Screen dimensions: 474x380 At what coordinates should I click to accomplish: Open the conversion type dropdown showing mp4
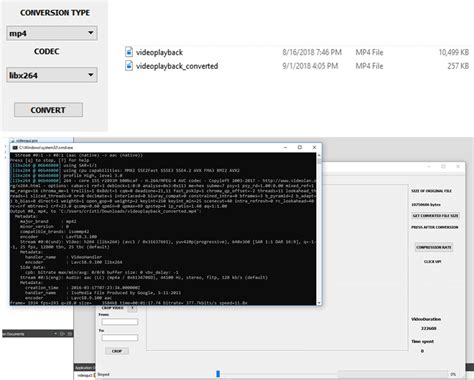coord(52,33)
